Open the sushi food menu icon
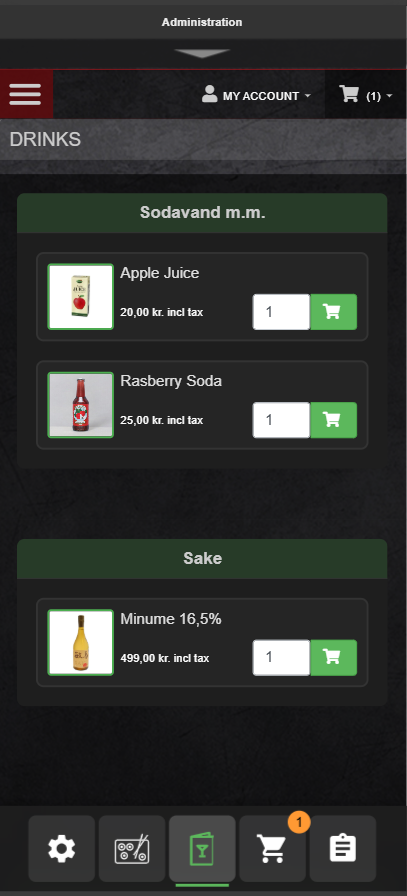 pos(132,849)
